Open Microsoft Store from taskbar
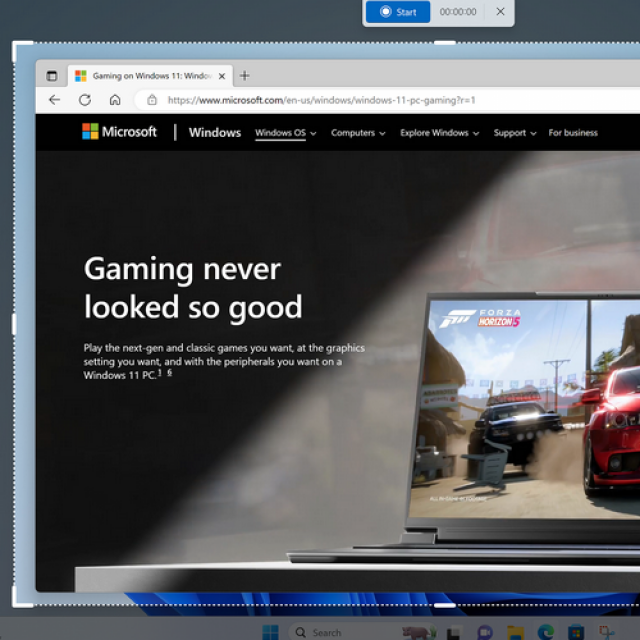 point(576,632)
